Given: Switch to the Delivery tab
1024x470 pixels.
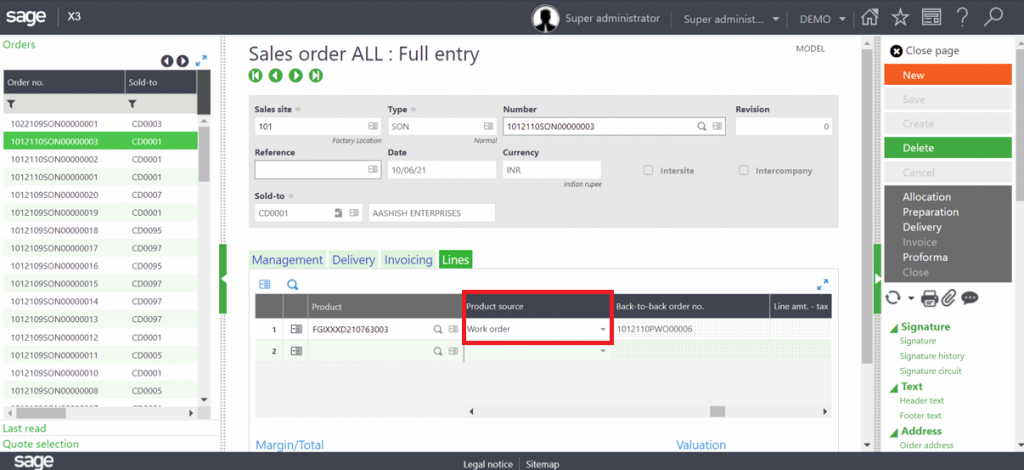Looking at the screenshot, I should 353,260.
